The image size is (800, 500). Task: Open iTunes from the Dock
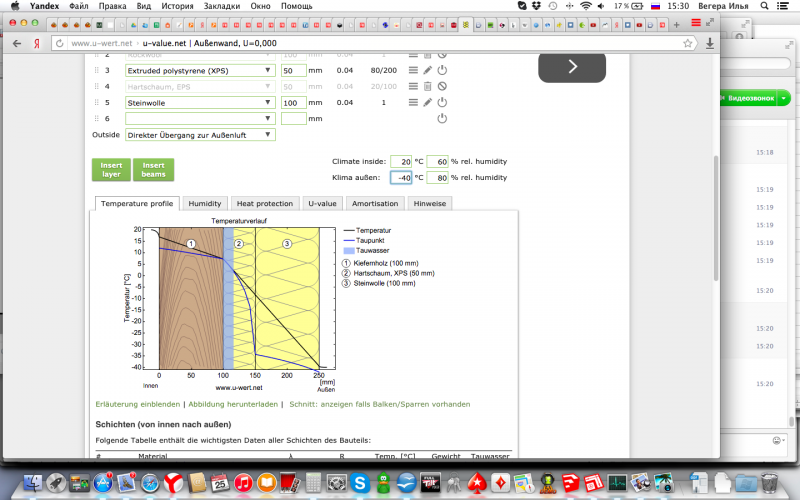point(243,483)
